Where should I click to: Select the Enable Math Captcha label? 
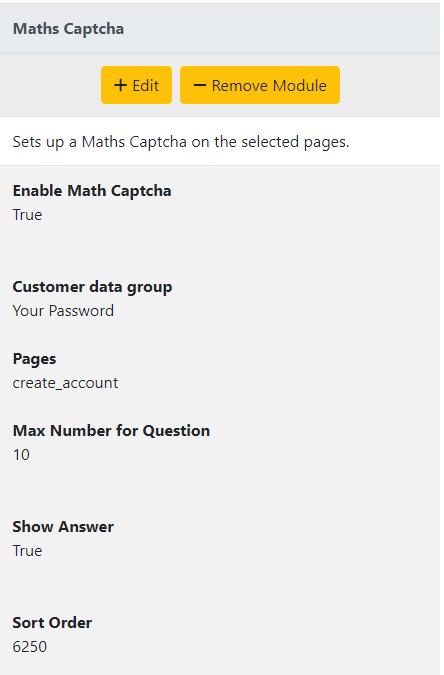[x=92, y=191]
